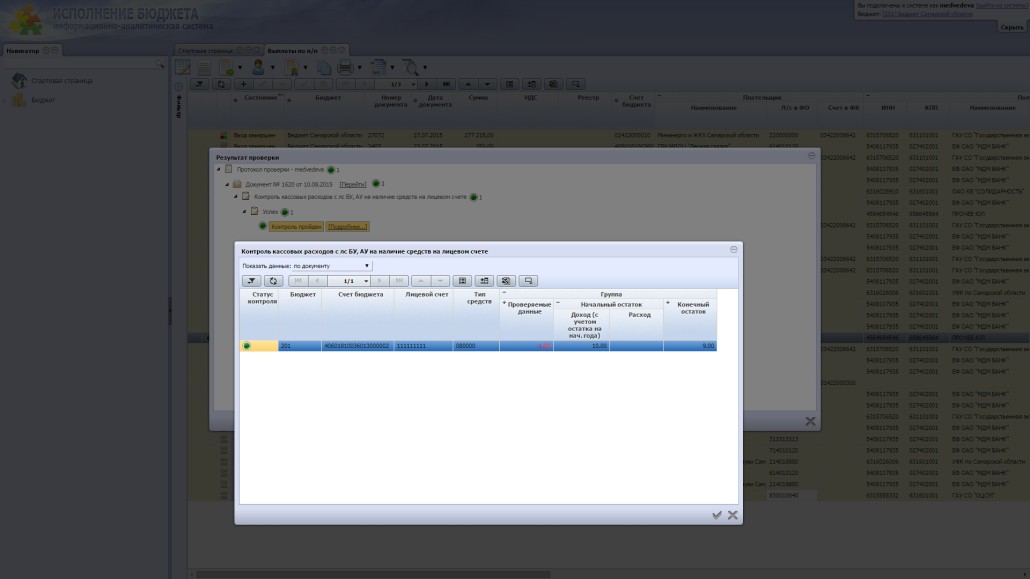Confirm with the checkmark at dialog bottom
This screenshot has height=579, width=1030.
pyautogui.click(x=717, y=515)
